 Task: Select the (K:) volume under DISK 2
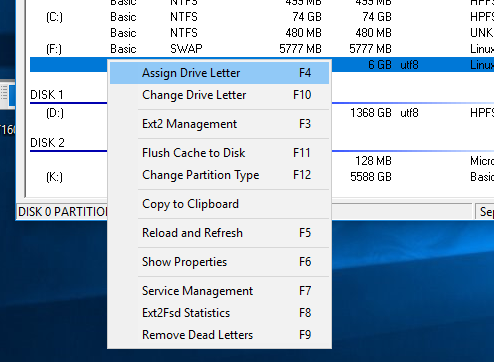(x=54, y=177)
